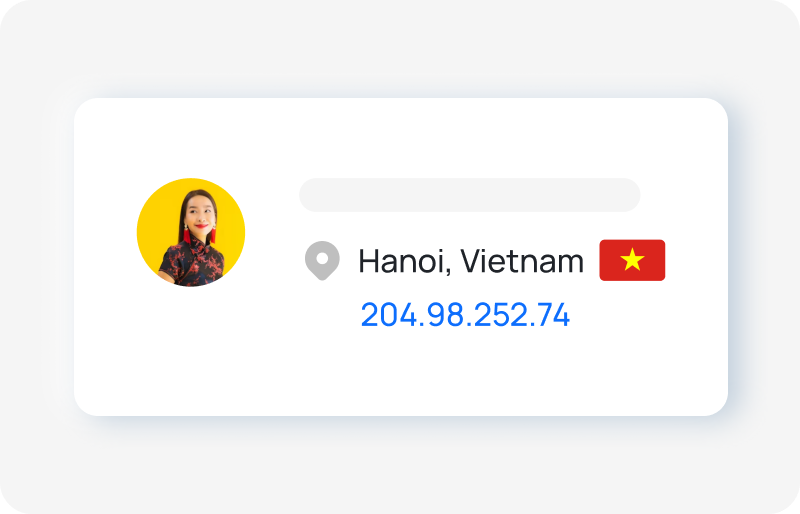Screen dimensions: 800x514
Task: Click the gray placeholder name bar
Action: [x=469, y=195]
